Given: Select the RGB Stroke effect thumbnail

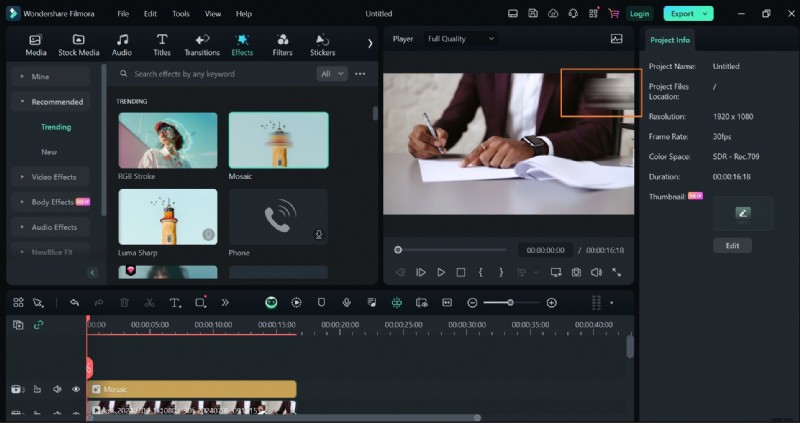Looking at the screenshot, I should coord(168,140).
